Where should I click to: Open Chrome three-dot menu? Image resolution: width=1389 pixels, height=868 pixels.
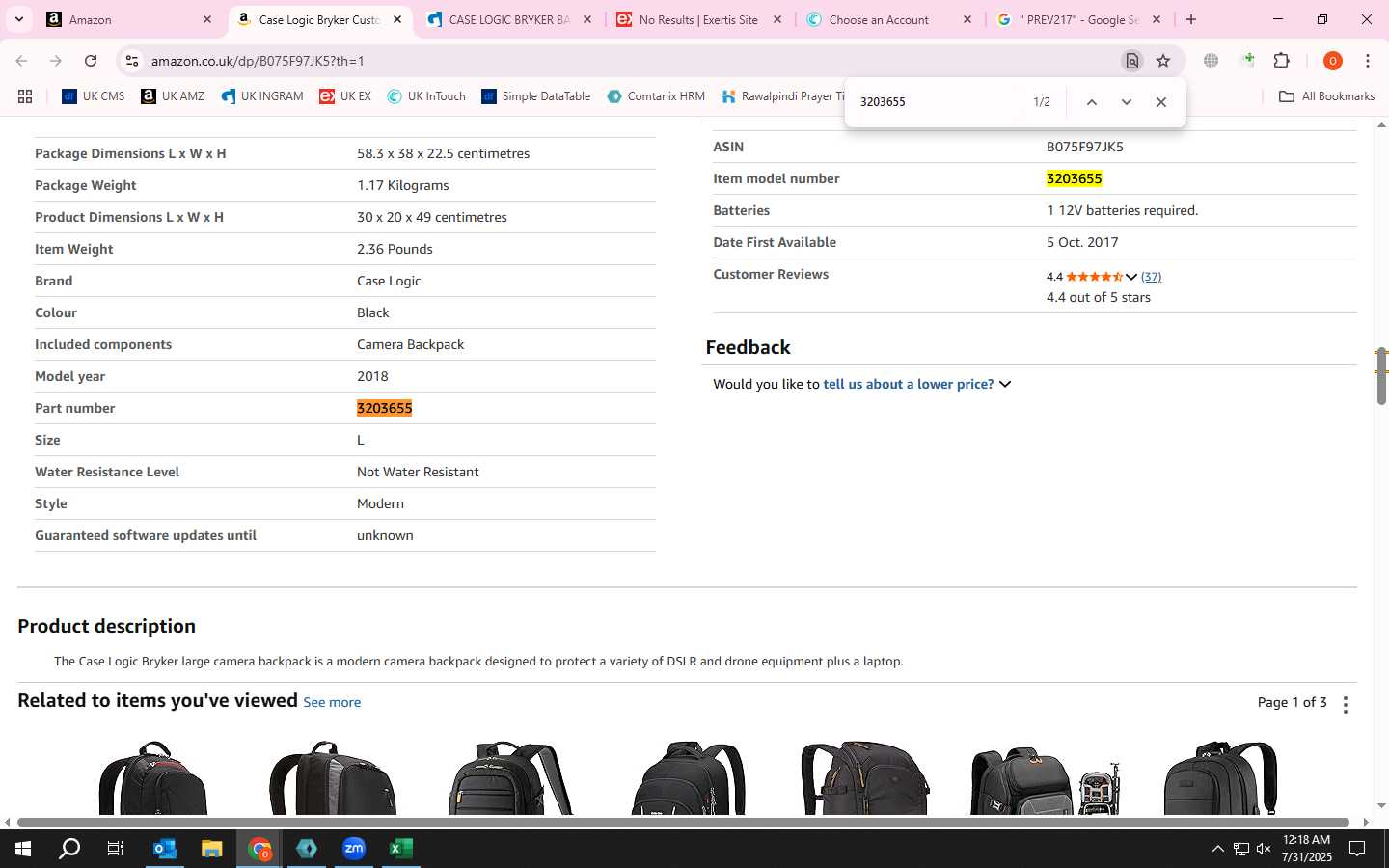[1368, 61]
